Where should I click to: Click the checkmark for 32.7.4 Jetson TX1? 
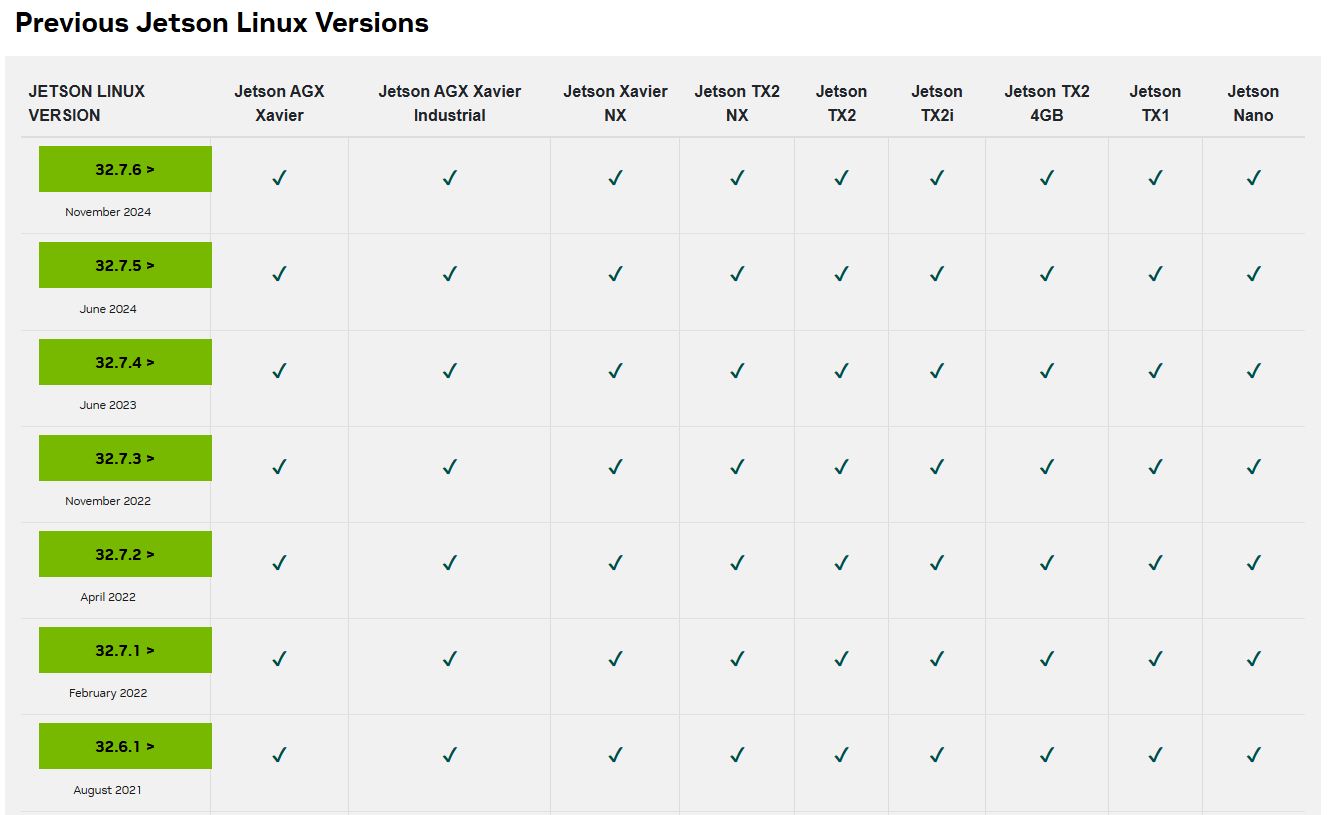click(x=1155, y=371)
